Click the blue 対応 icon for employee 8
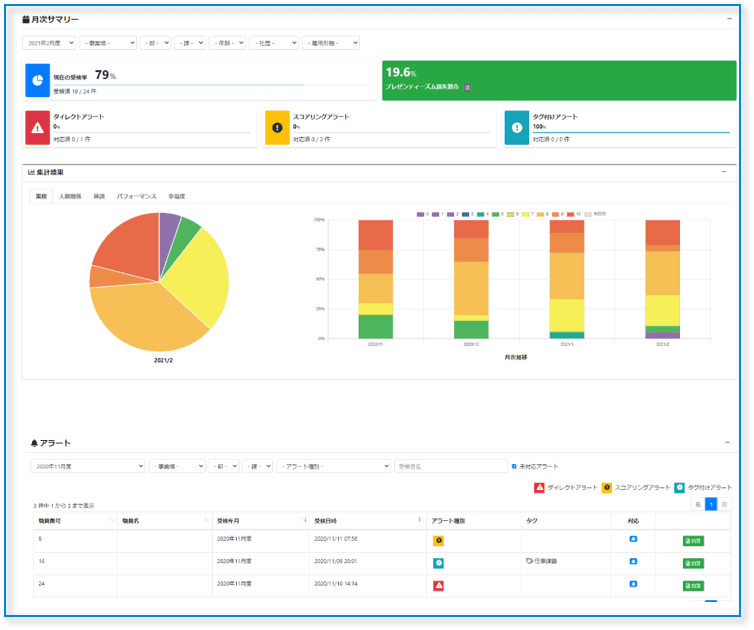 (x=633, y=539)
